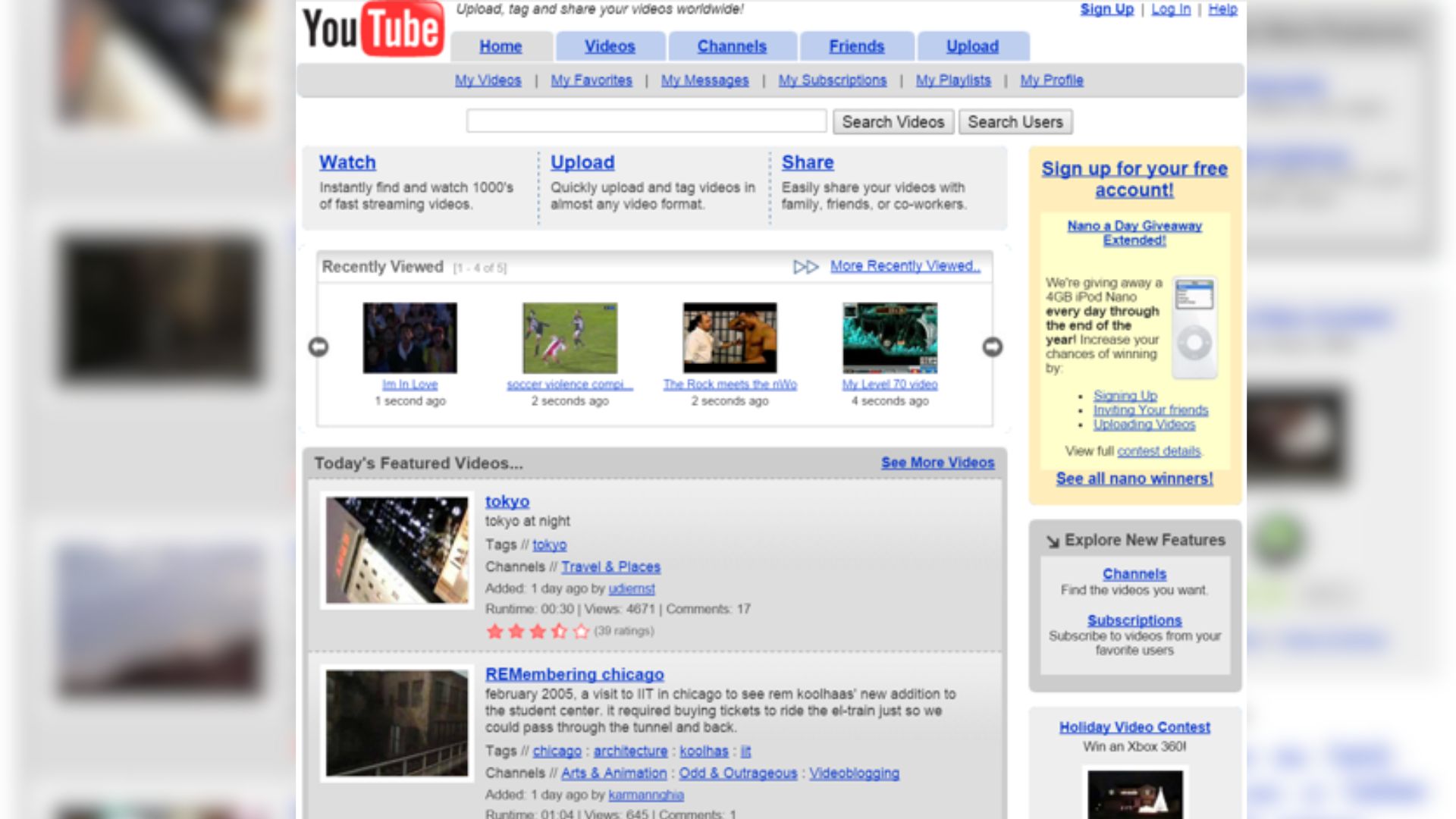Click See More Videos link
This screenshot has width=1456, height=819.
click(937, 463)
